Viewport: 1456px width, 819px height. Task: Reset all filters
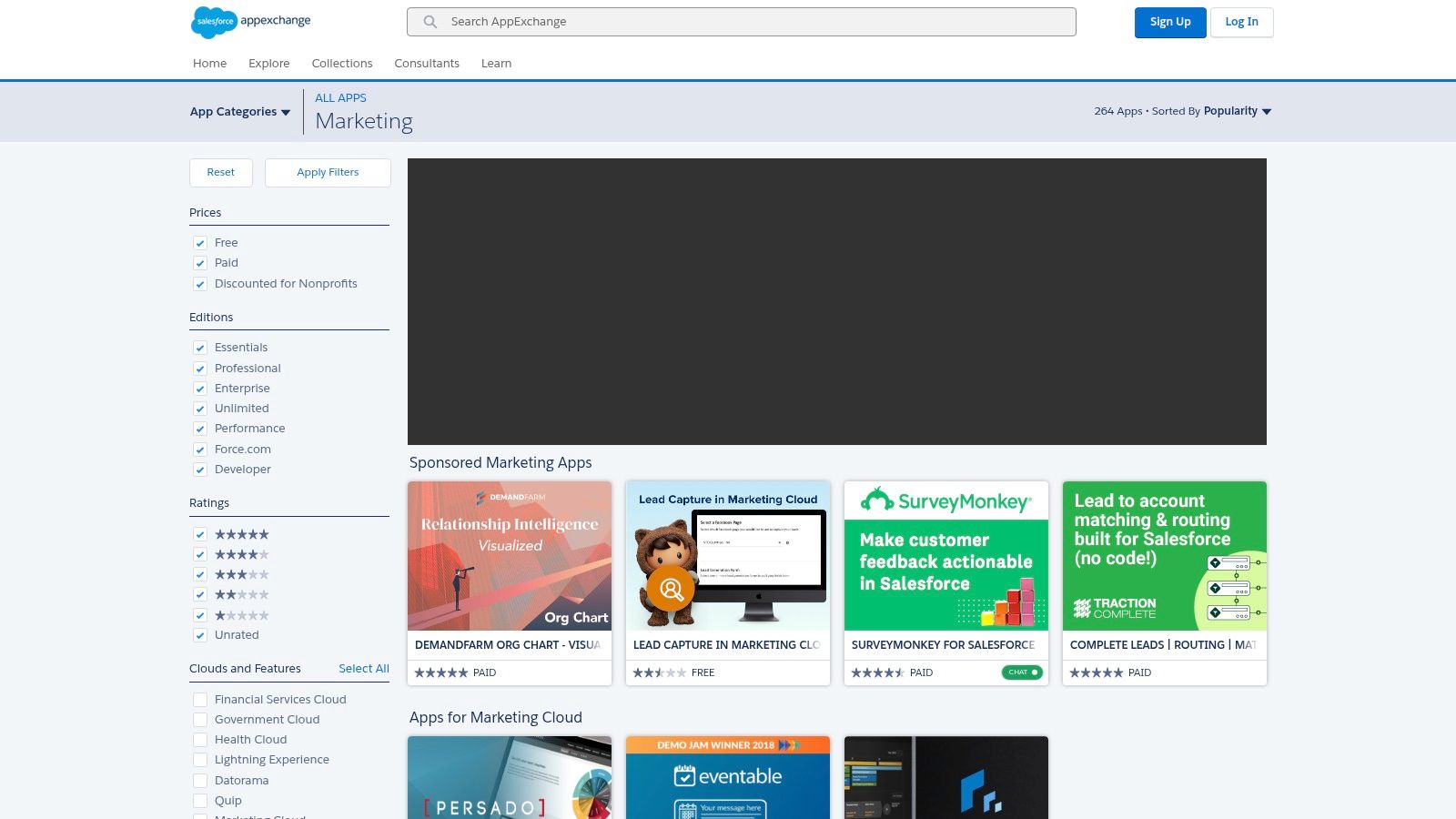coord(220,172)
